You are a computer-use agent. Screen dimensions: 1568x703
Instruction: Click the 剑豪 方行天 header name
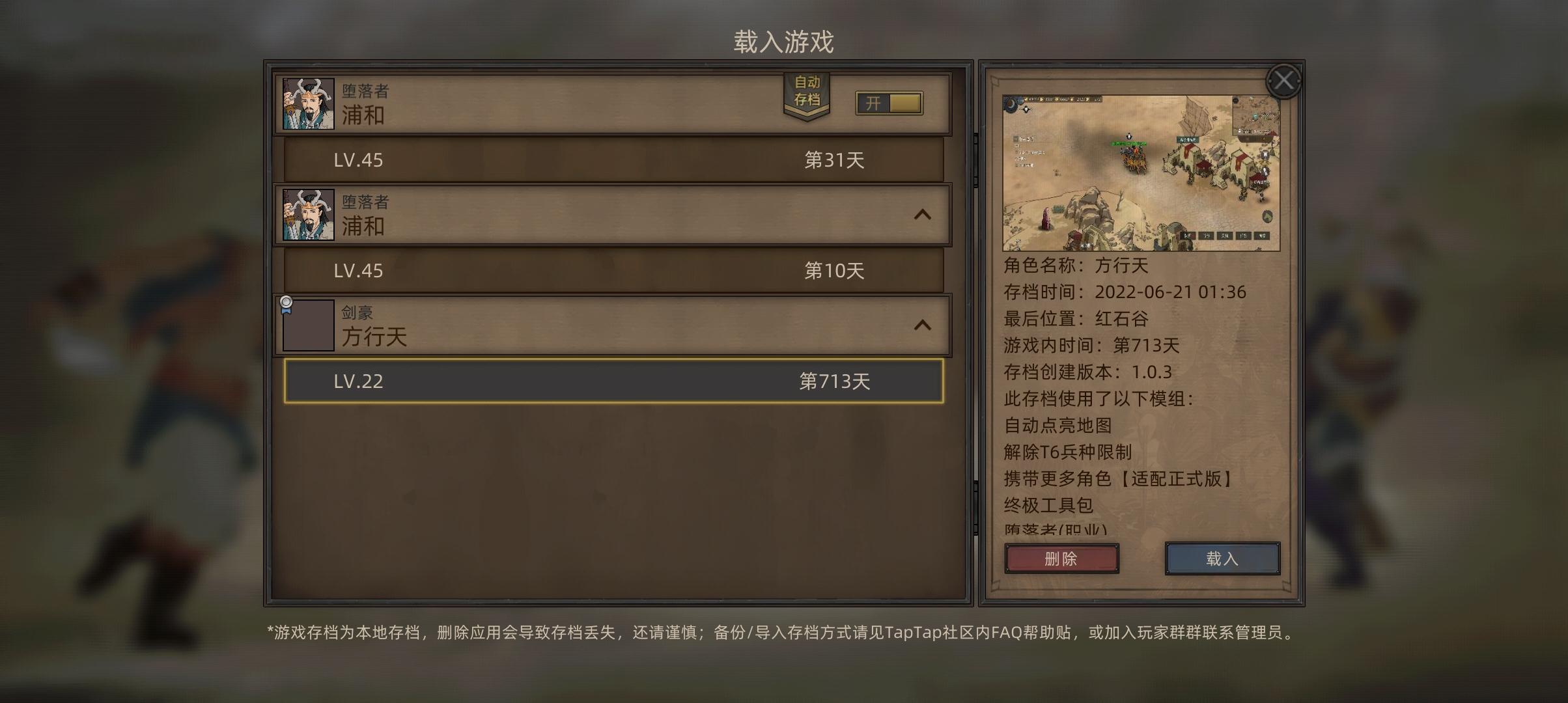click(374, 337)
